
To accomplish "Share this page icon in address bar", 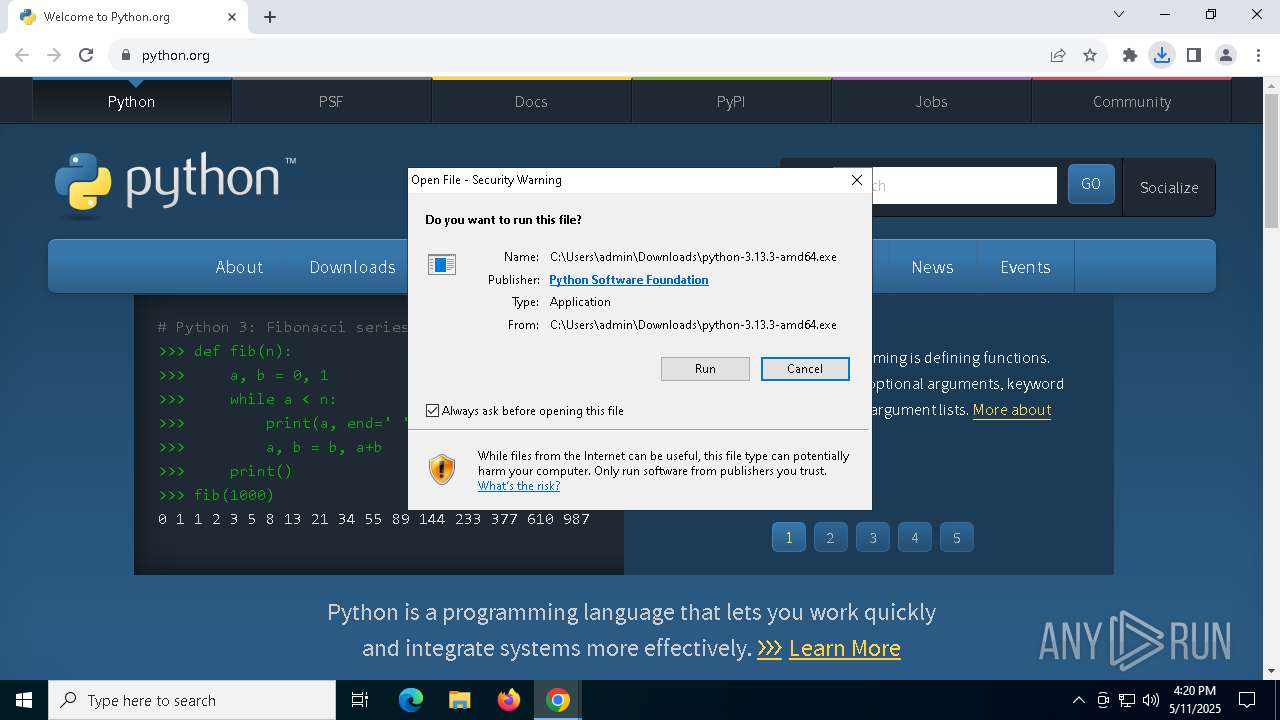I will 1058,55.
